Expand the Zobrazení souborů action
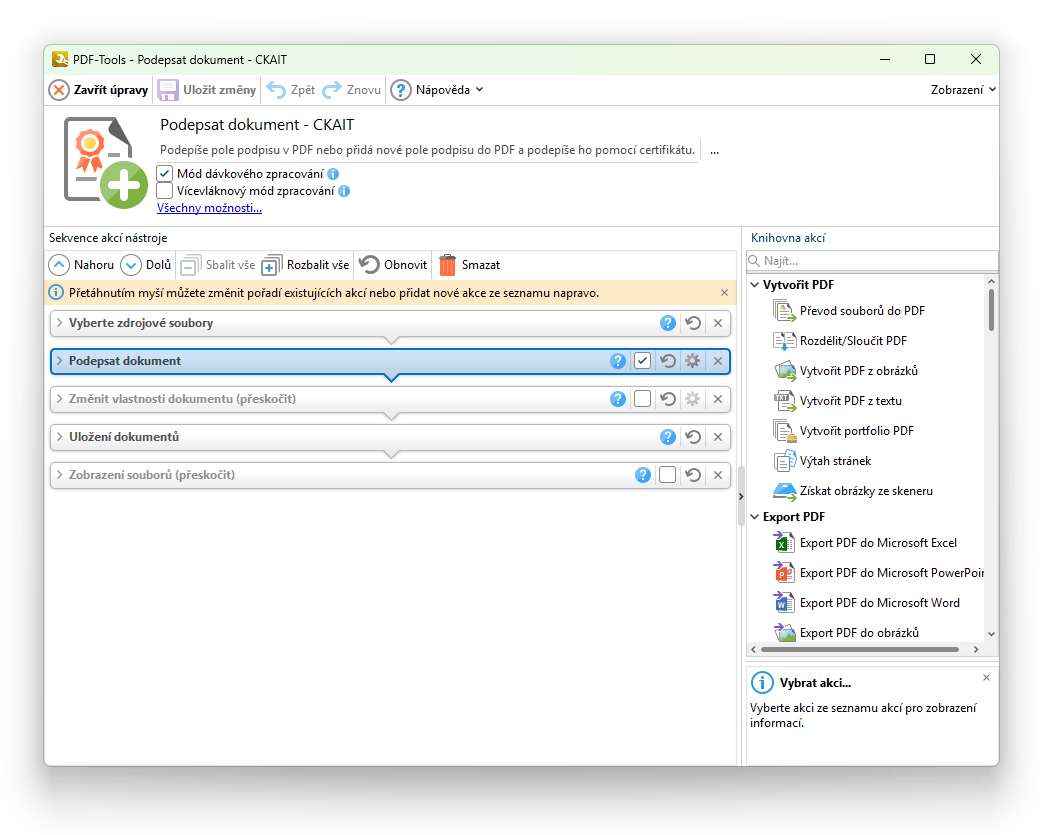 pos(60,474)
